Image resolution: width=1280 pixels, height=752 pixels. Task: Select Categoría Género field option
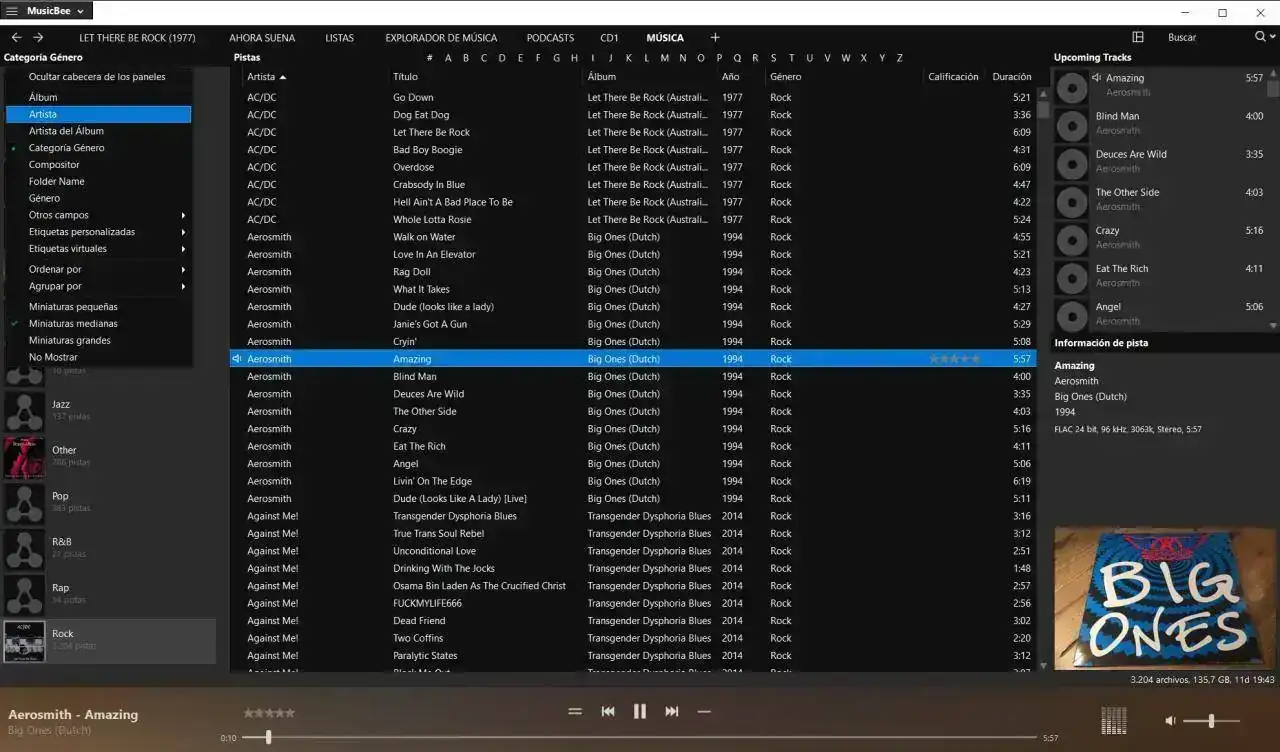click(66, 148)
